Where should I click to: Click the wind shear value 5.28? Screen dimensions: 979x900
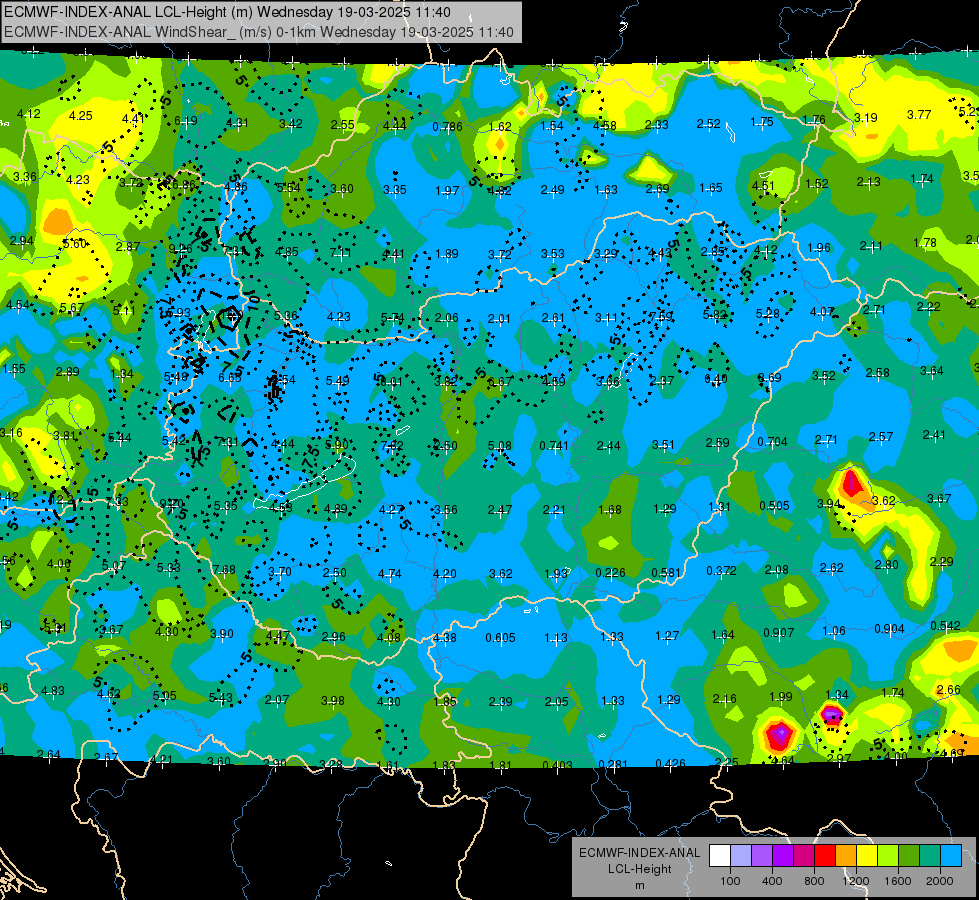pos(768,314)
